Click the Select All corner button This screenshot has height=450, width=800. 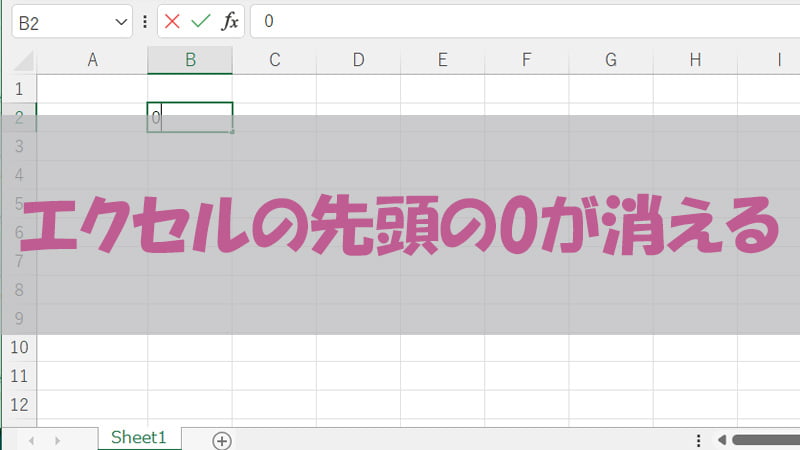pyautogui.click(x=18, y=60)
